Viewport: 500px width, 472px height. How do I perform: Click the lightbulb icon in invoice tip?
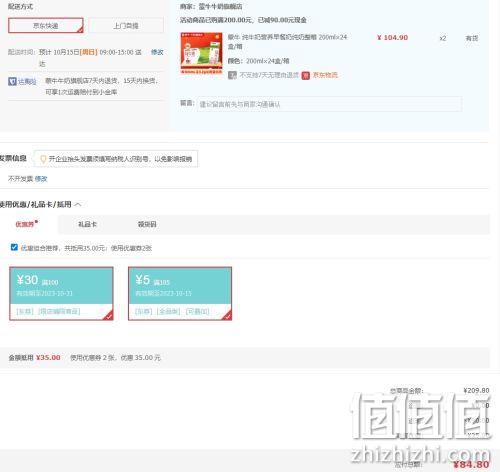pyautogui.click(x=43, y=159)
